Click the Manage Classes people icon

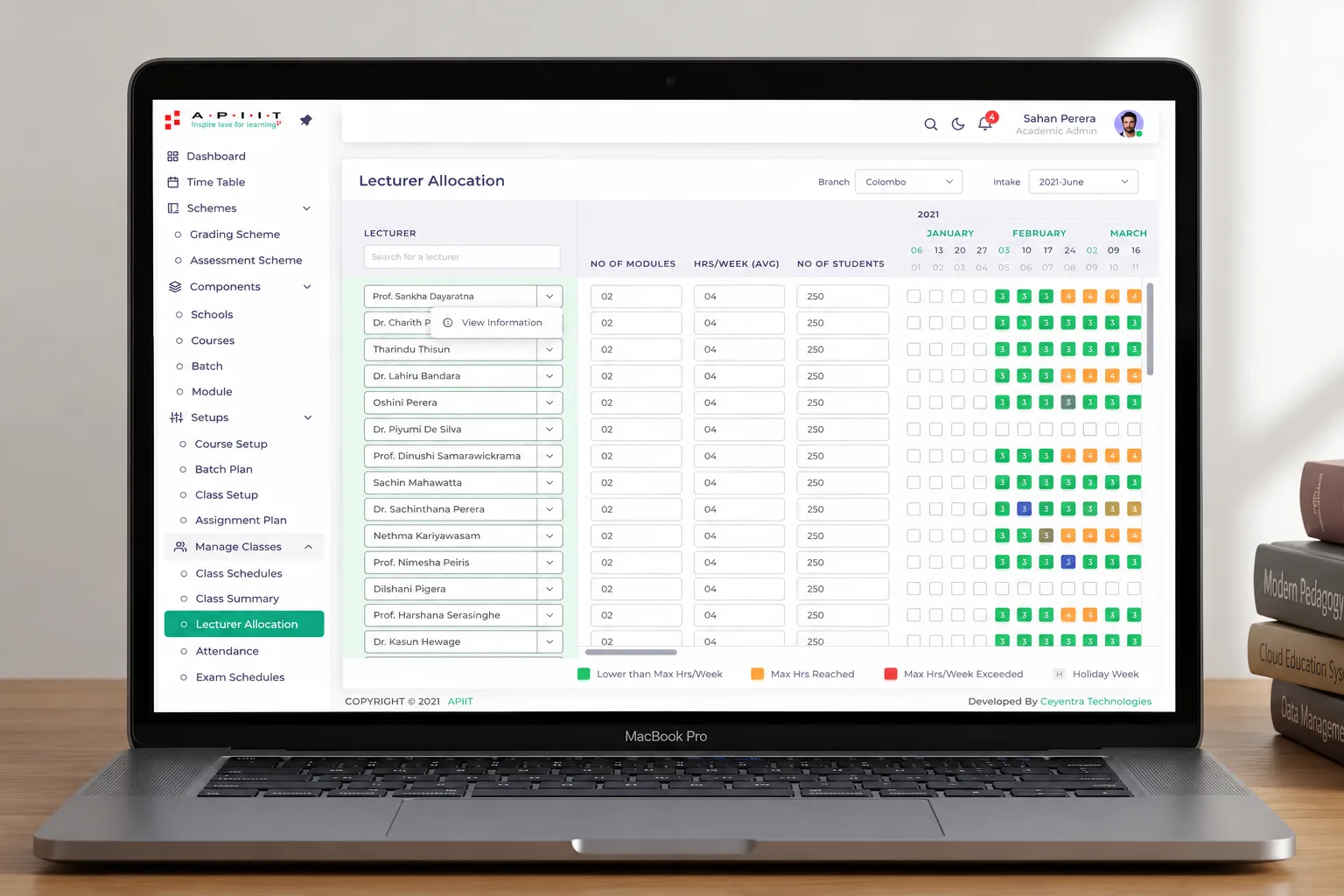(x=180, y=547)
